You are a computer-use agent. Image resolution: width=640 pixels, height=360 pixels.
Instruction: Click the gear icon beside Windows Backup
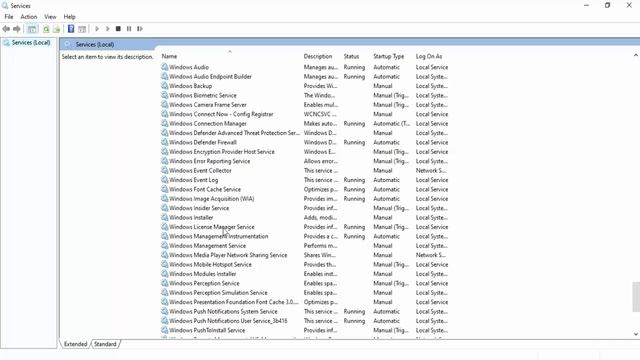pos(164,86)
